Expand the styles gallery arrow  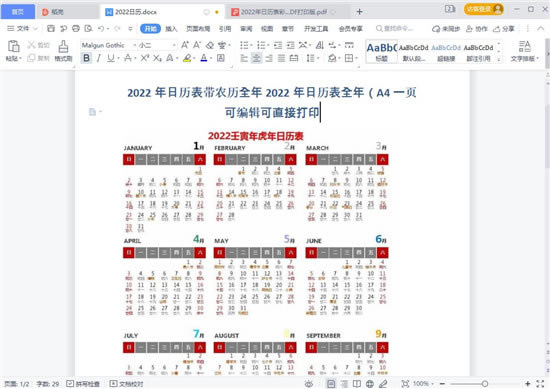499,60
